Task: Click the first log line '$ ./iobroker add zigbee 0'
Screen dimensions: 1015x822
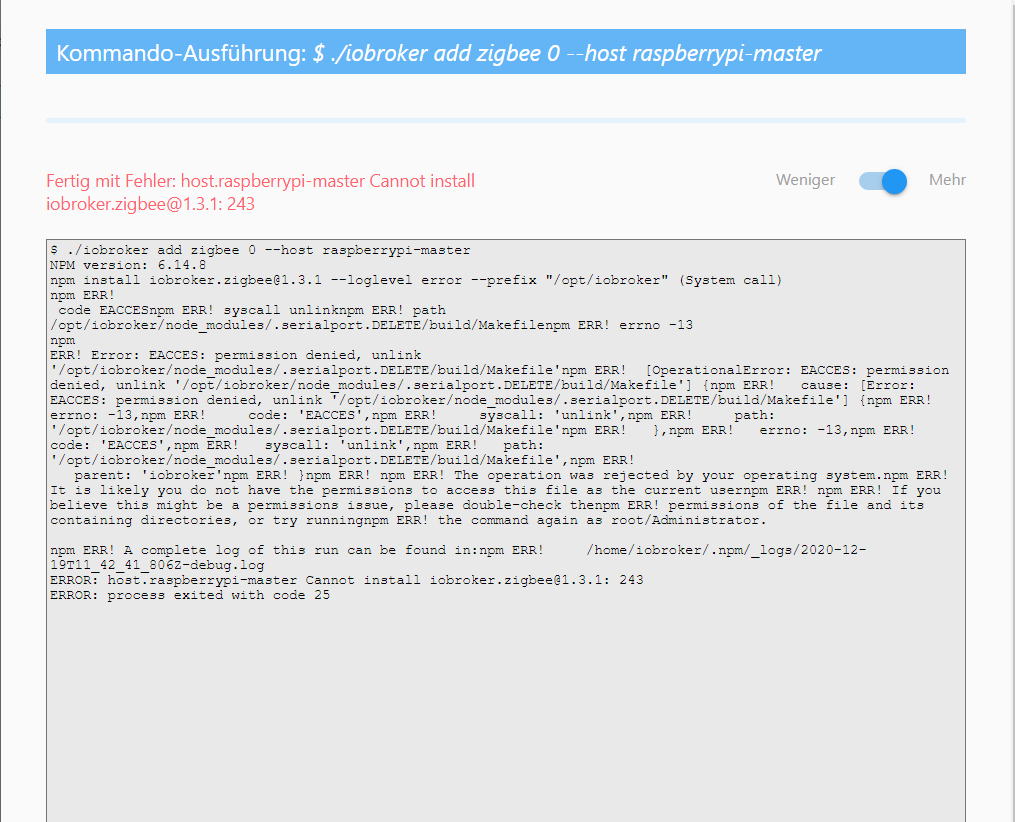Action: coord(260,250)
